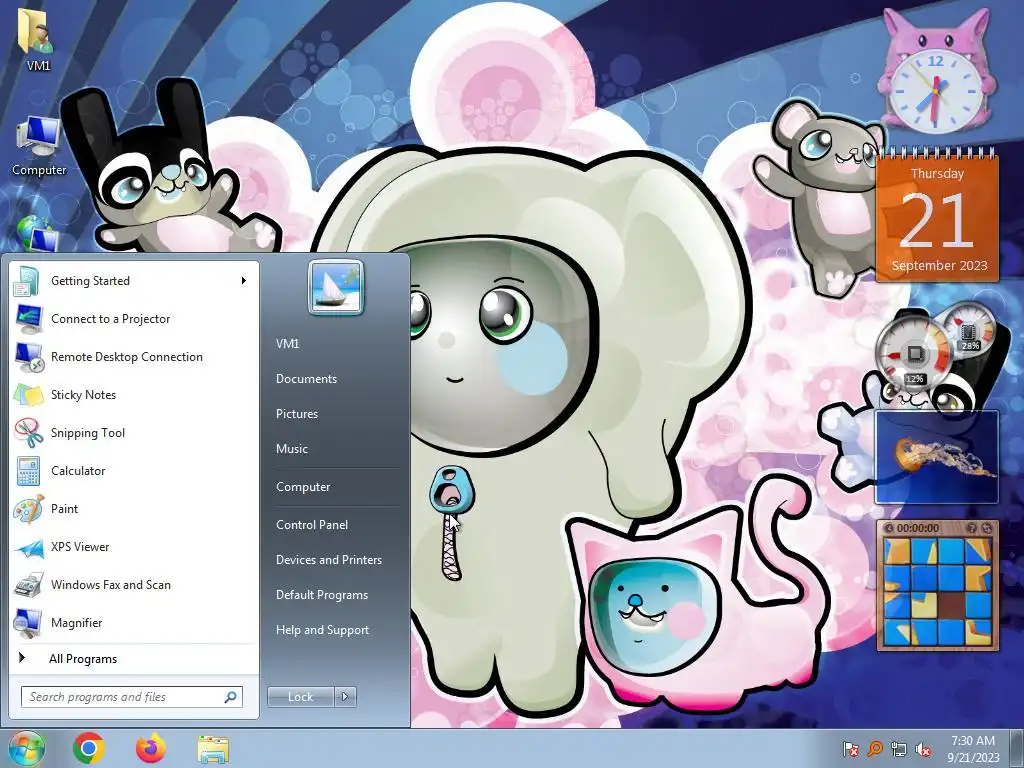Open Computer in Start menu right pane
Image resolution: width=1024 pixels, height=768 pixels.
tap(303, 487)
